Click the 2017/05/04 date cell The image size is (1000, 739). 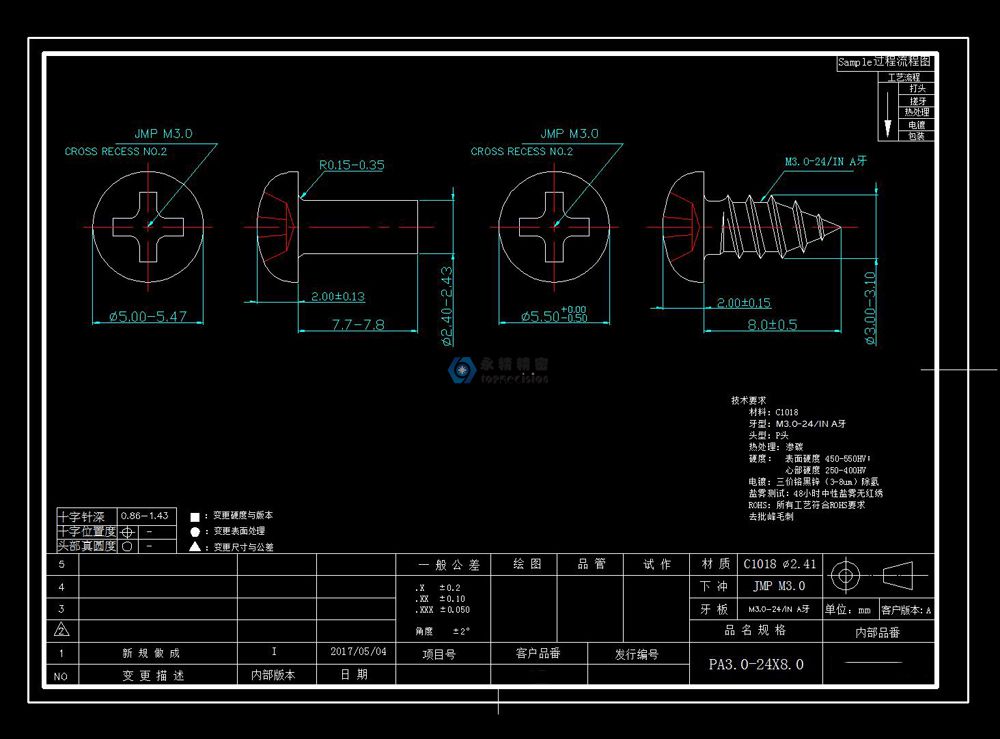(357, 651)
